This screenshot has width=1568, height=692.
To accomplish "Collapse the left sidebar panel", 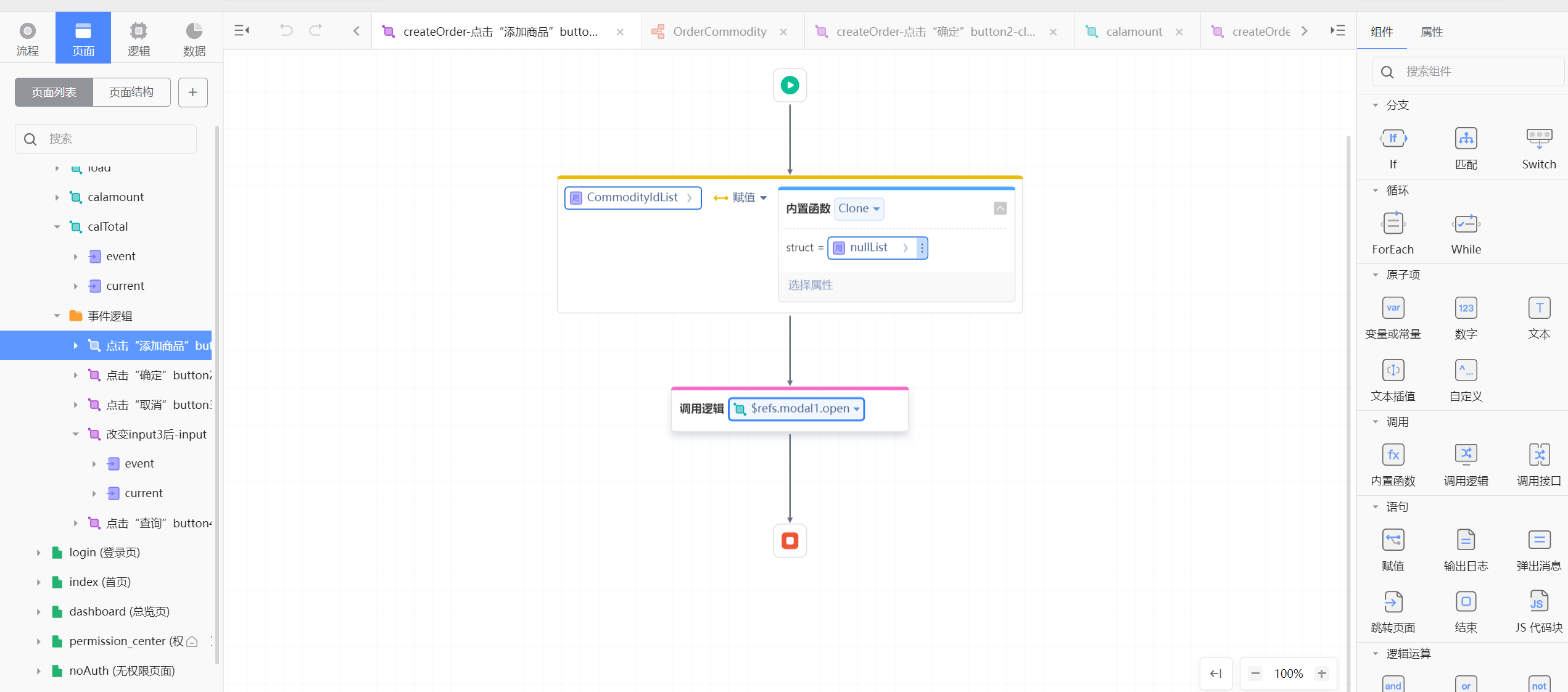I will (242, 30).
